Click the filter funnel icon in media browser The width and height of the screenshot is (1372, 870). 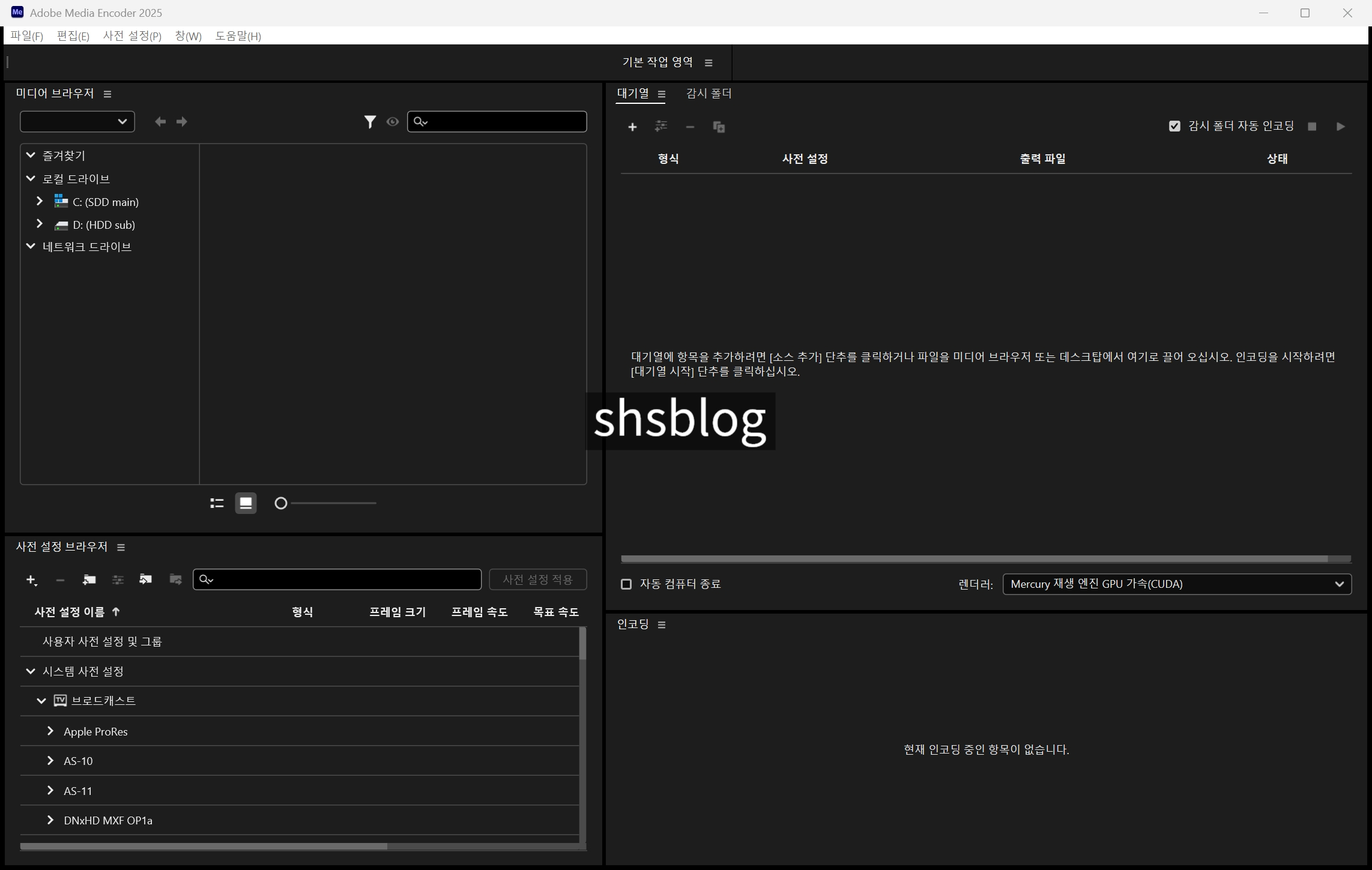click(370, 122)
